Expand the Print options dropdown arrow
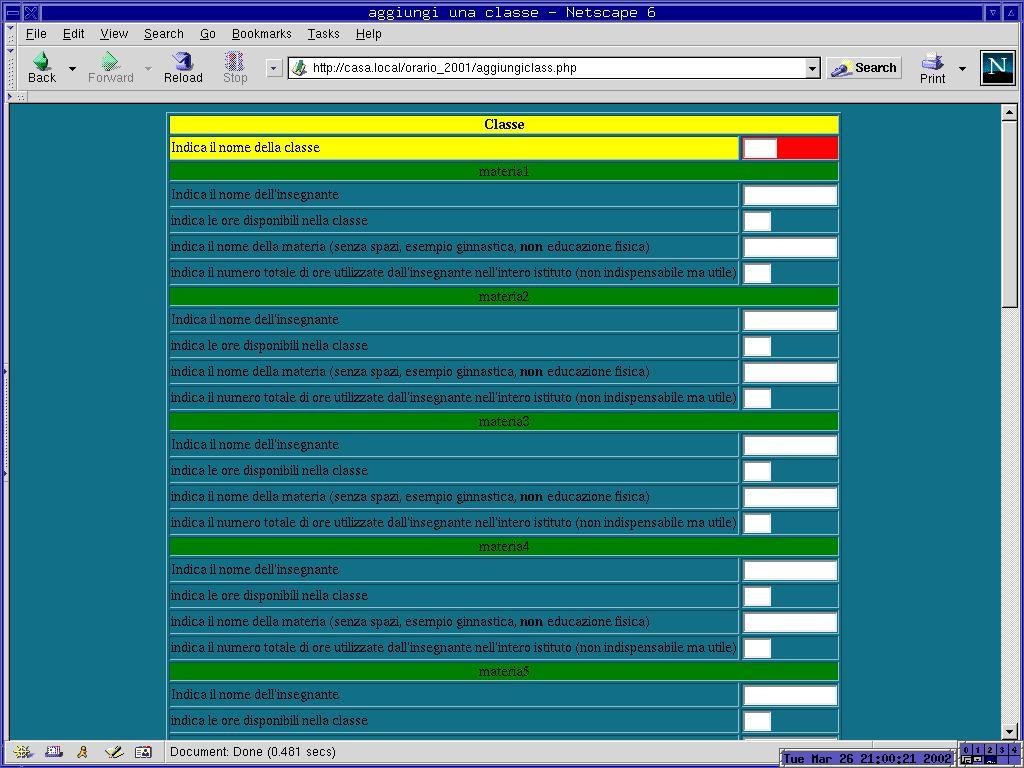Image resolution: width=1024 pixels, height=768 pixels. (962, 69)
